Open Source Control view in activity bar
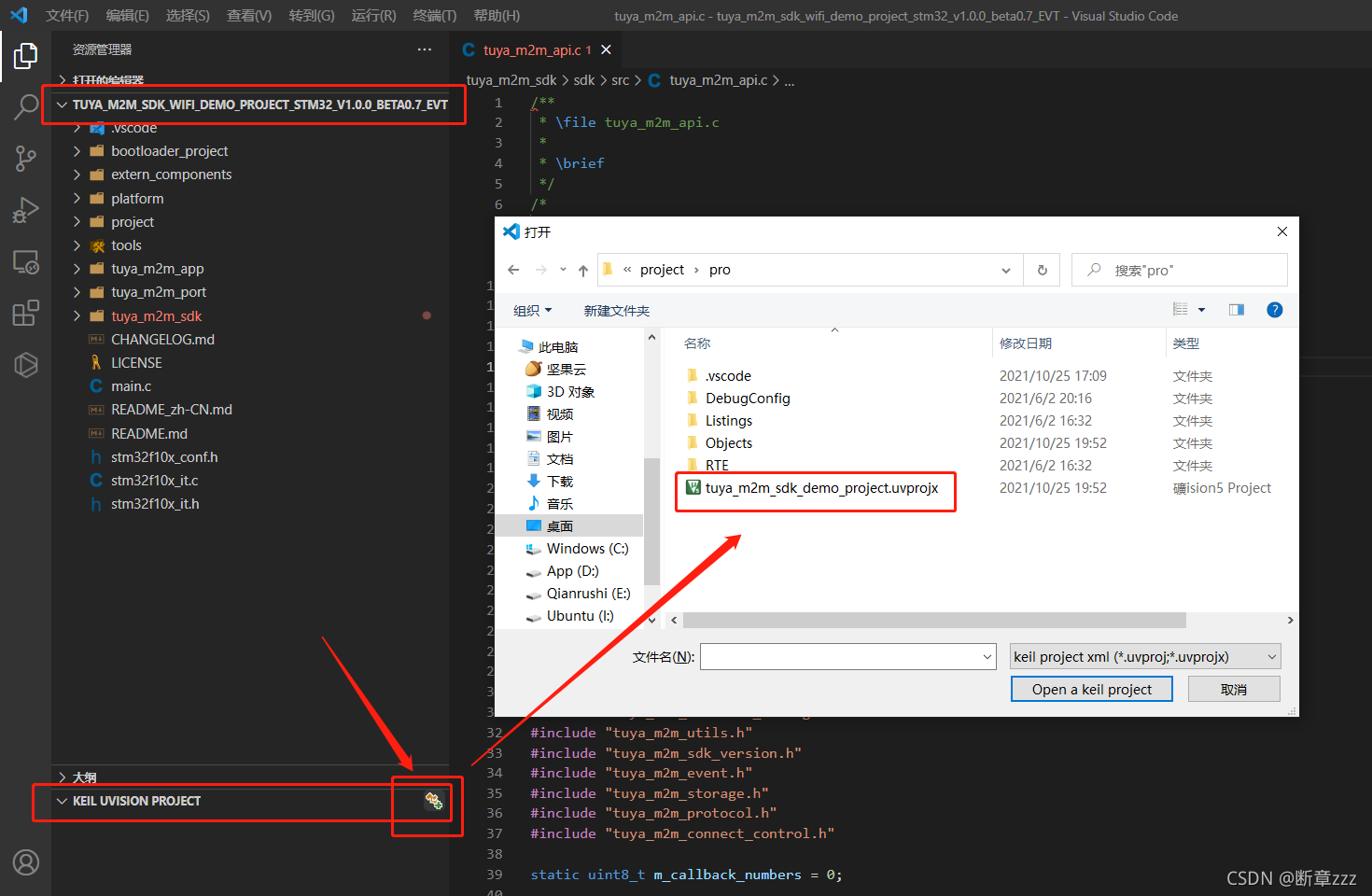This screenshot has width=1372, height=896. [25, 158]
